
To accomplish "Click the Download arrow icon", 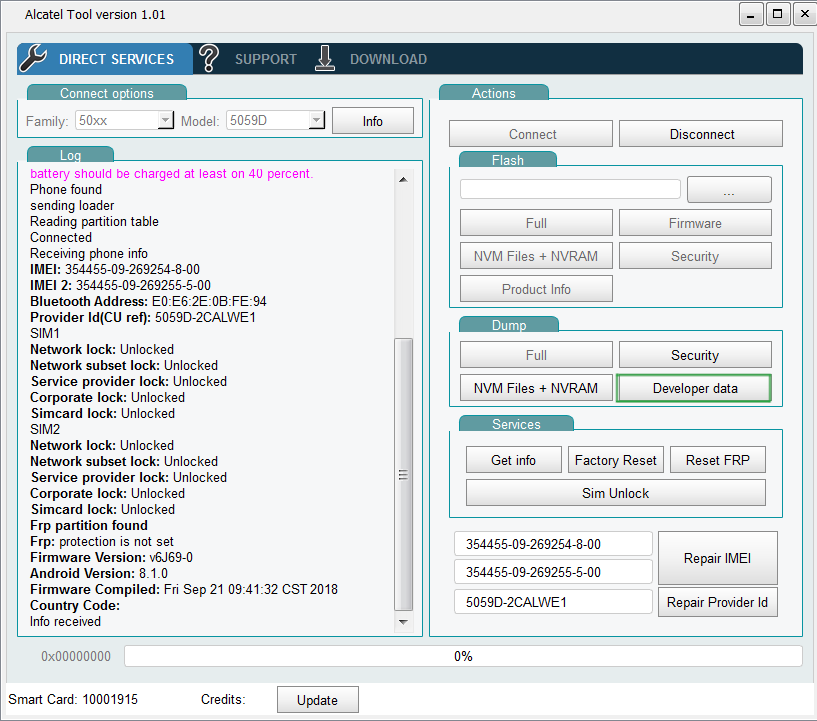I will [325, 58].
